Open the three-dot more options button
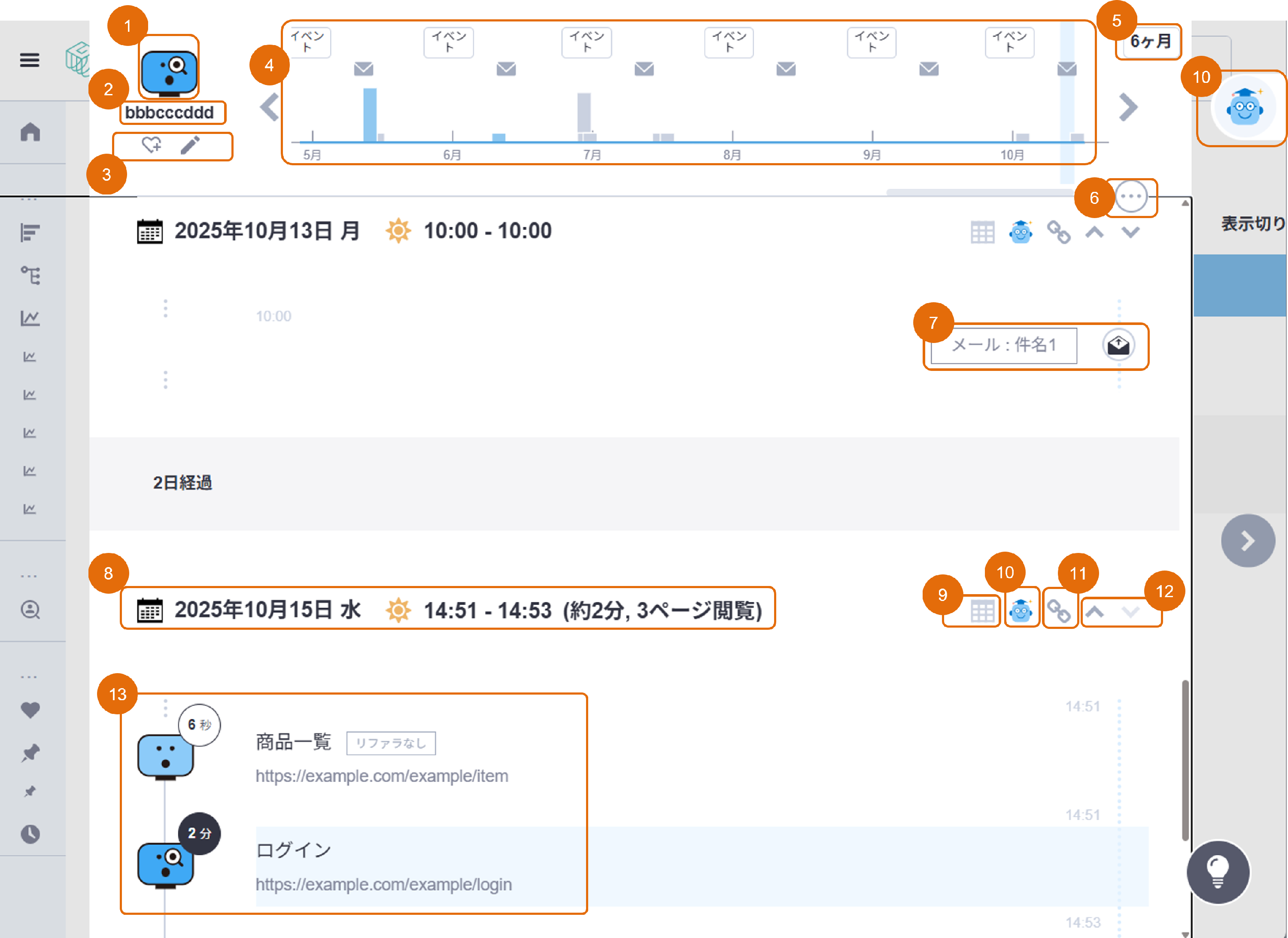1288x938 pixels. point(1131,197)
